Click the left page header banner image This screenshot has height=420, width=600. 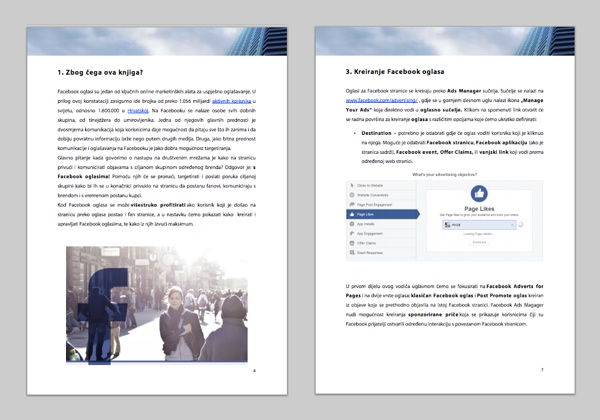[157, 41]
